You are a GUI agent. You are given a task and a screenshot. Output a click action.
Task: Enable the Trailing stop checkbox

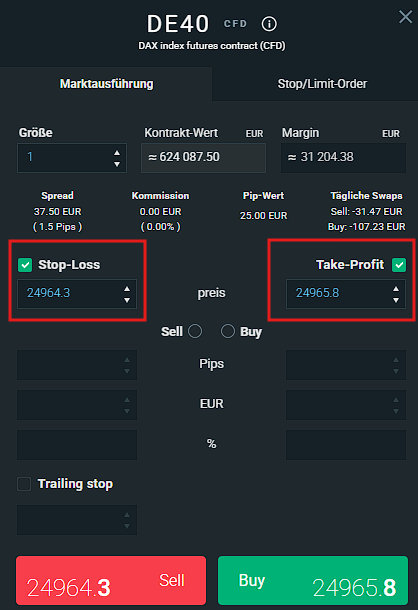[x=24, y=484]
